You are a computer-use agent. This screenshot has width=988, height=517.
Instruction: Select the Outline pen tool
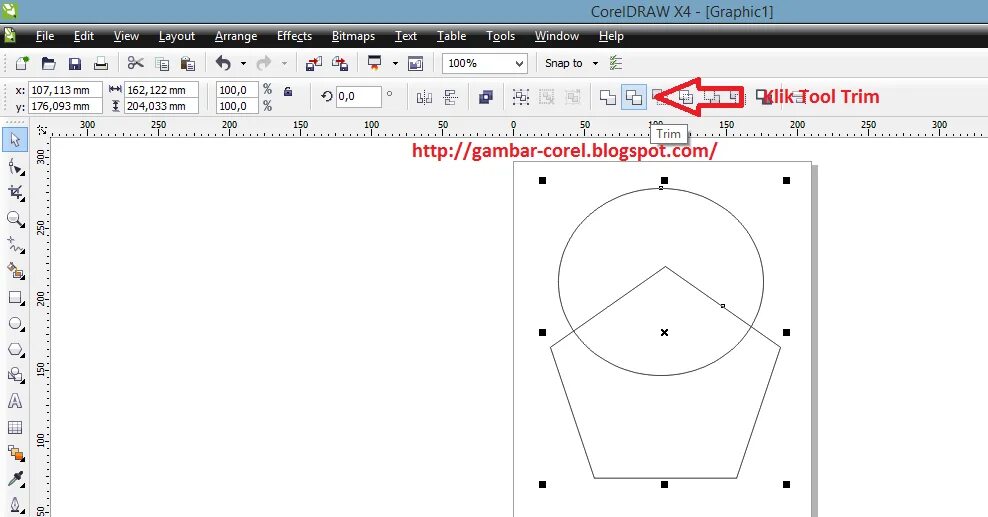click(15, 504)
